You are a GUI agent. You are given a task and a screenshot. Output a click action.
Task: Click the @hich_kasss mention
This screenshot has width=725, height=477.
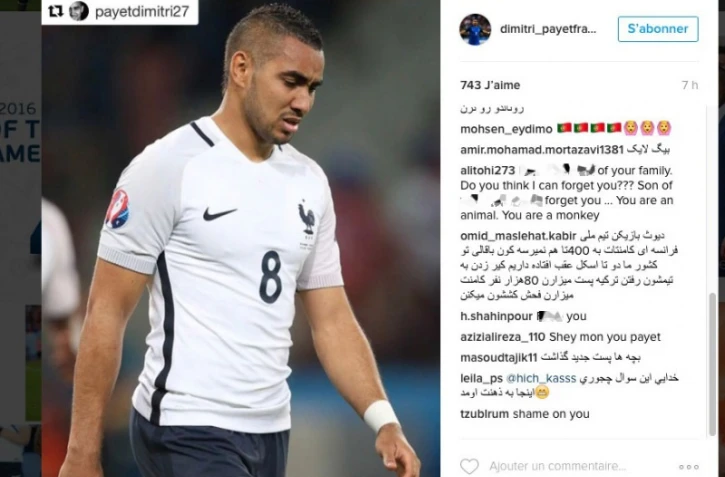541,379
